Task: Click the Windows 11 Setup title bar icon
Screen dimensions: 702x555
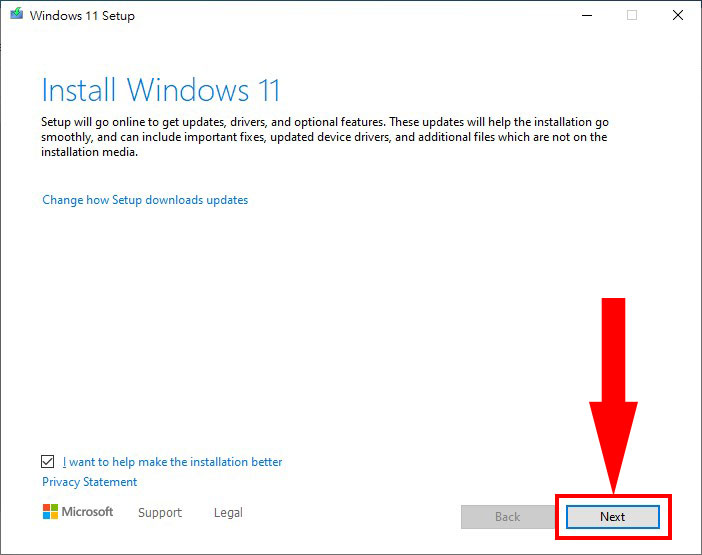Action: click(17, 15)
